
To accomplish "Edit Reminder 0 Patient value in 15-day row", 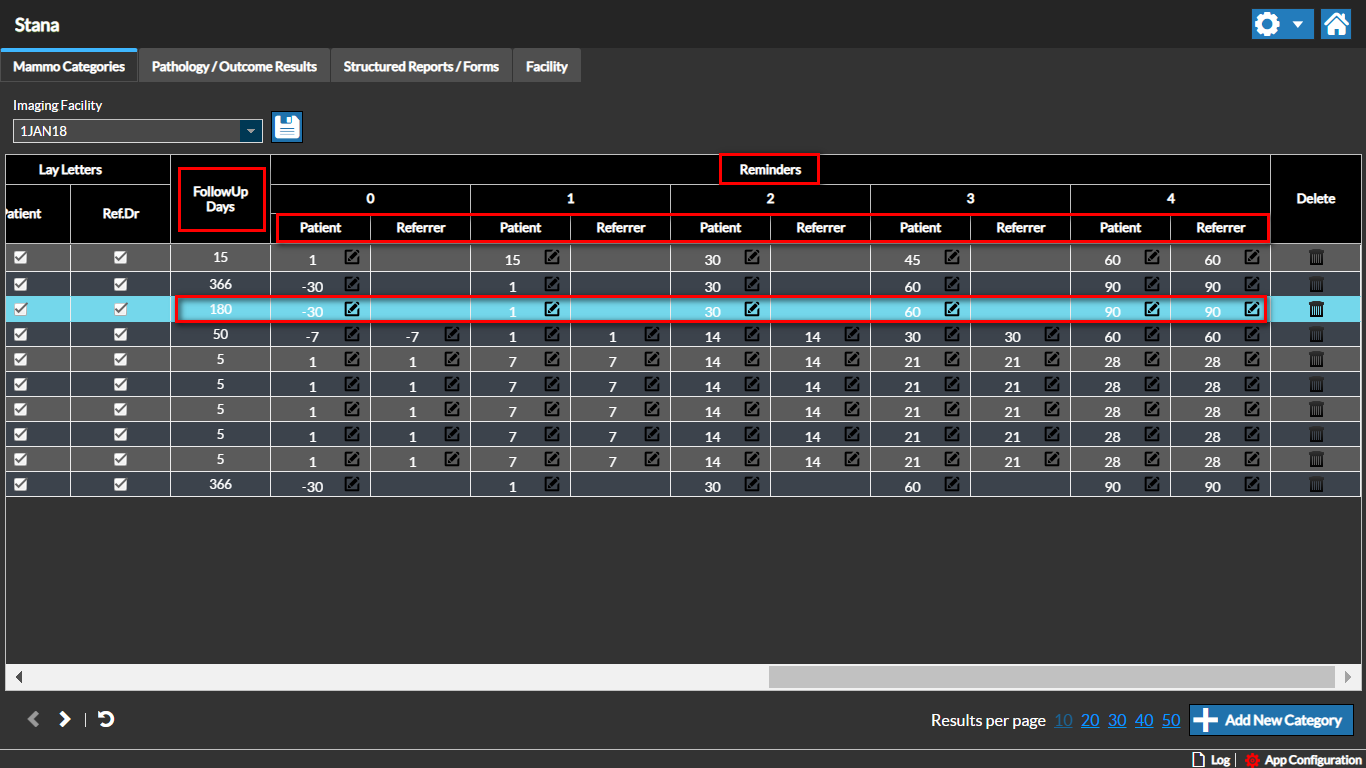I will tap(352, 258).
